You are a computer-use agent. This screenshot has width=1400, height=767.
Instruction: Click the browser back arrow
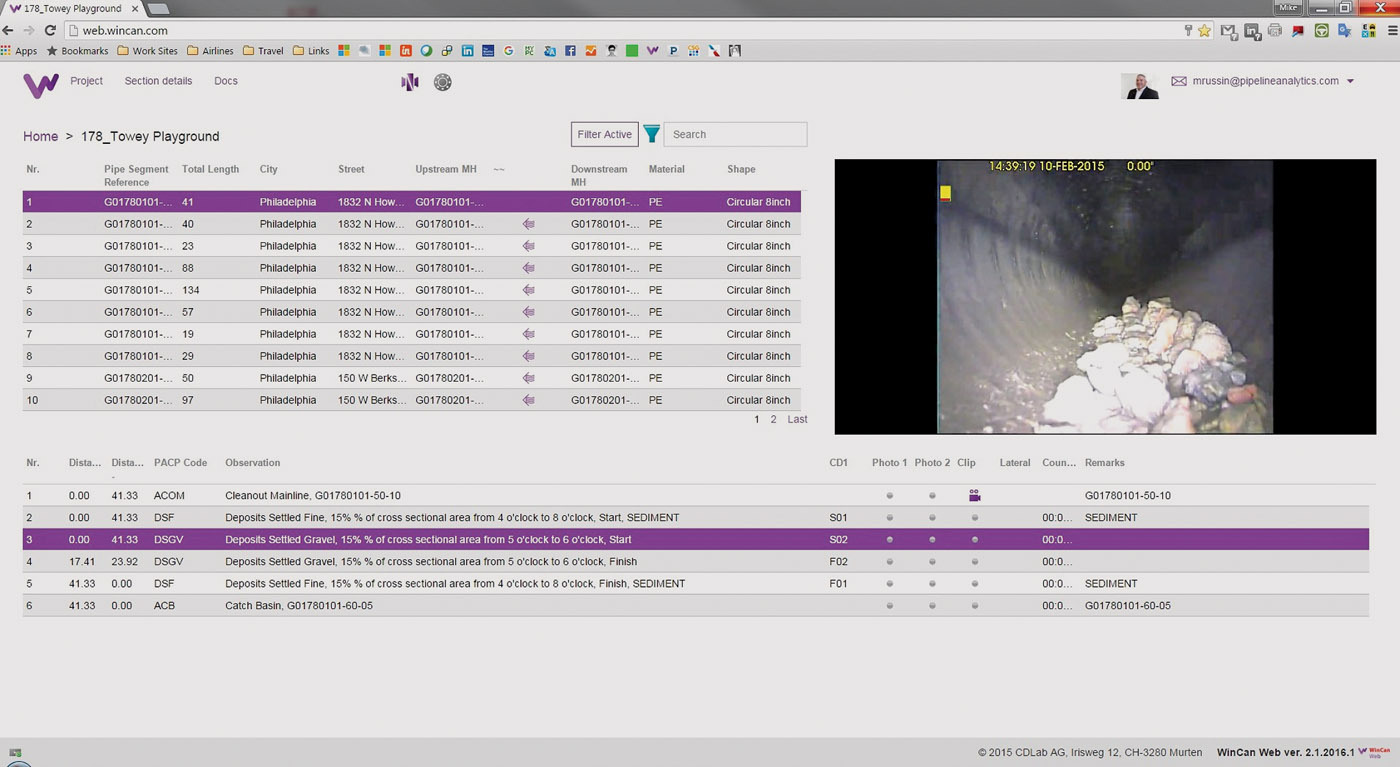pos(8,30)
